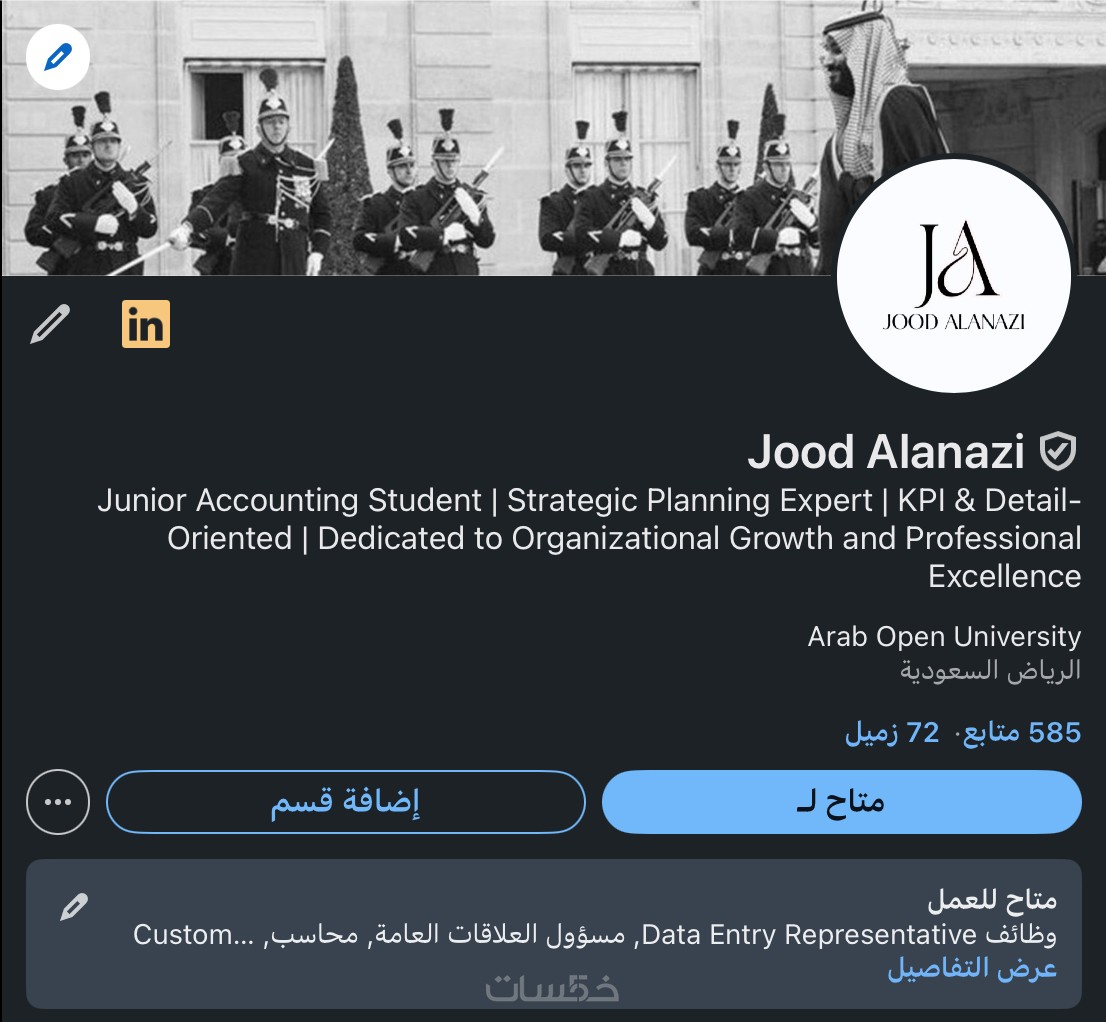Open the JA logo profile picture
The width and height of the screenshot is (1106, 1022).
click(x=953, y=278)
